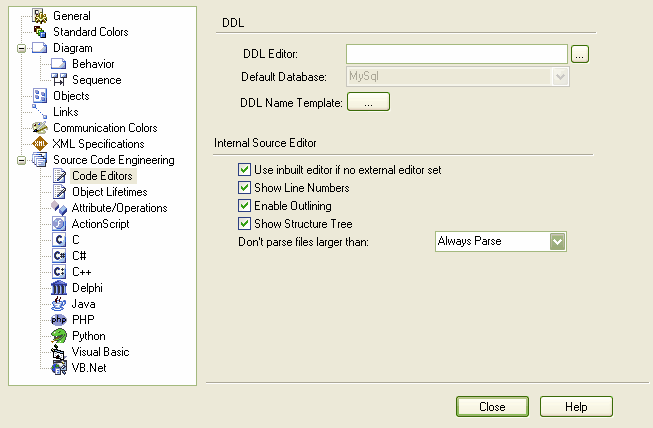Click the Attribute/Operations icon
This screenshot has height=428, width=653.
click(59, 208)
